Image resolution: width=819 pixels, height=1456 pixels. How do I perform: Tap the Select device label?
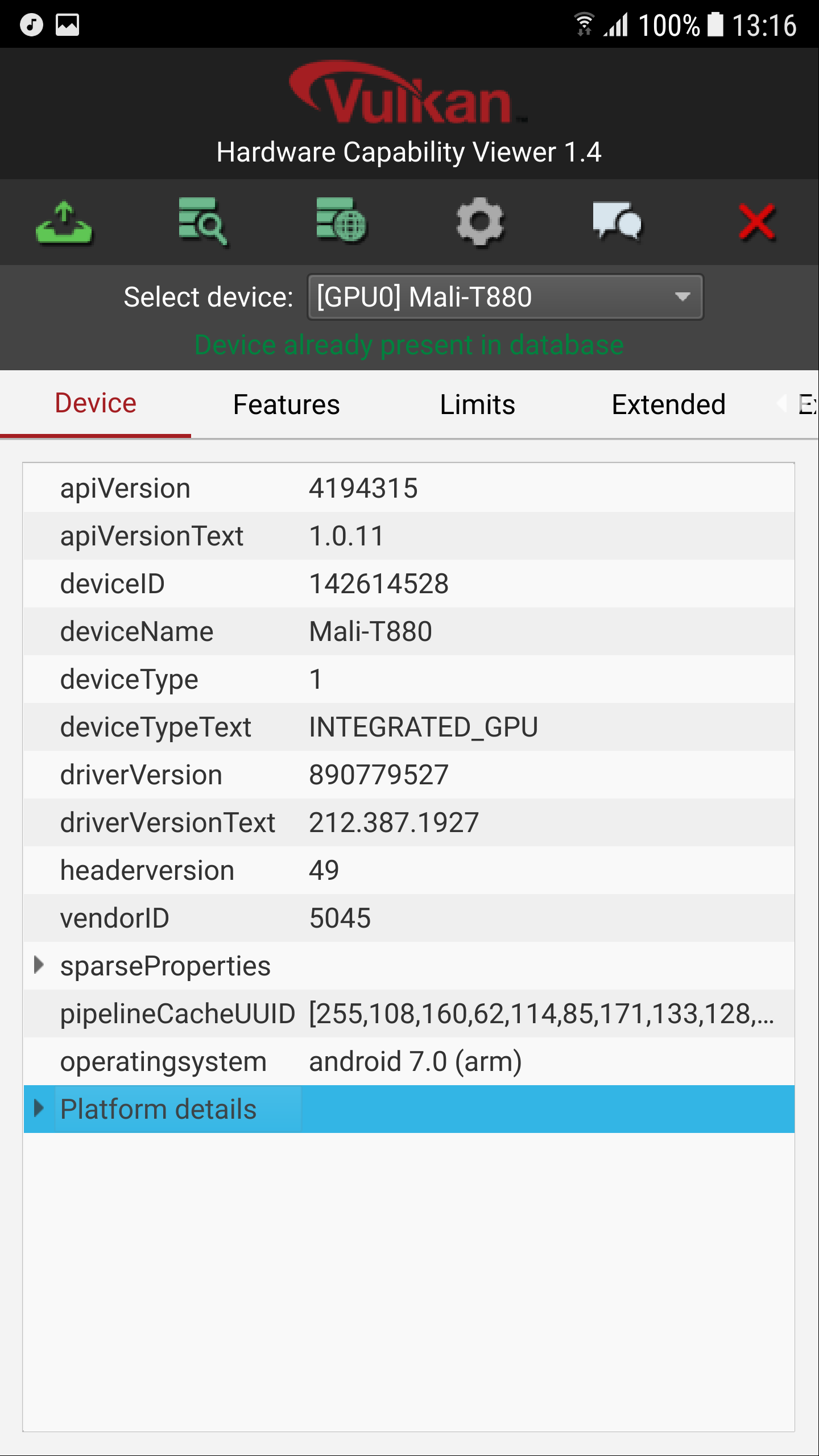point(208,297)
